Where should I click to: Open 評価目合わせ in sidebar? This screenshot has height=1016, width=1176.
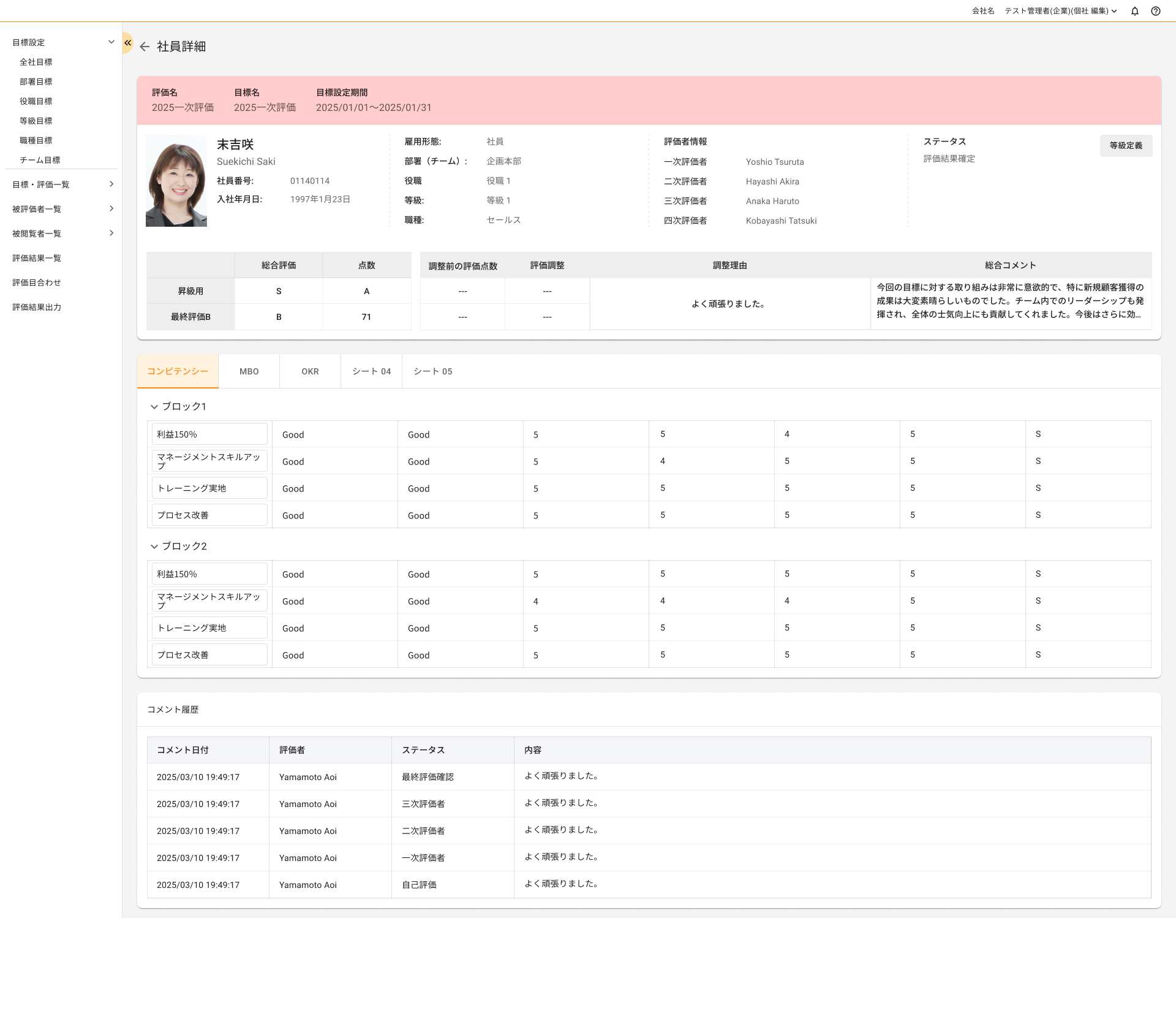(x=37, y=282)
